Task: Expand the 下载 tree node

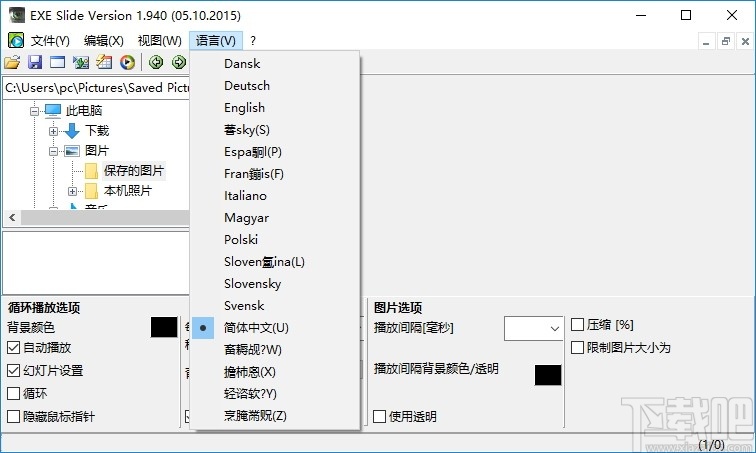Action: [54, 131]
